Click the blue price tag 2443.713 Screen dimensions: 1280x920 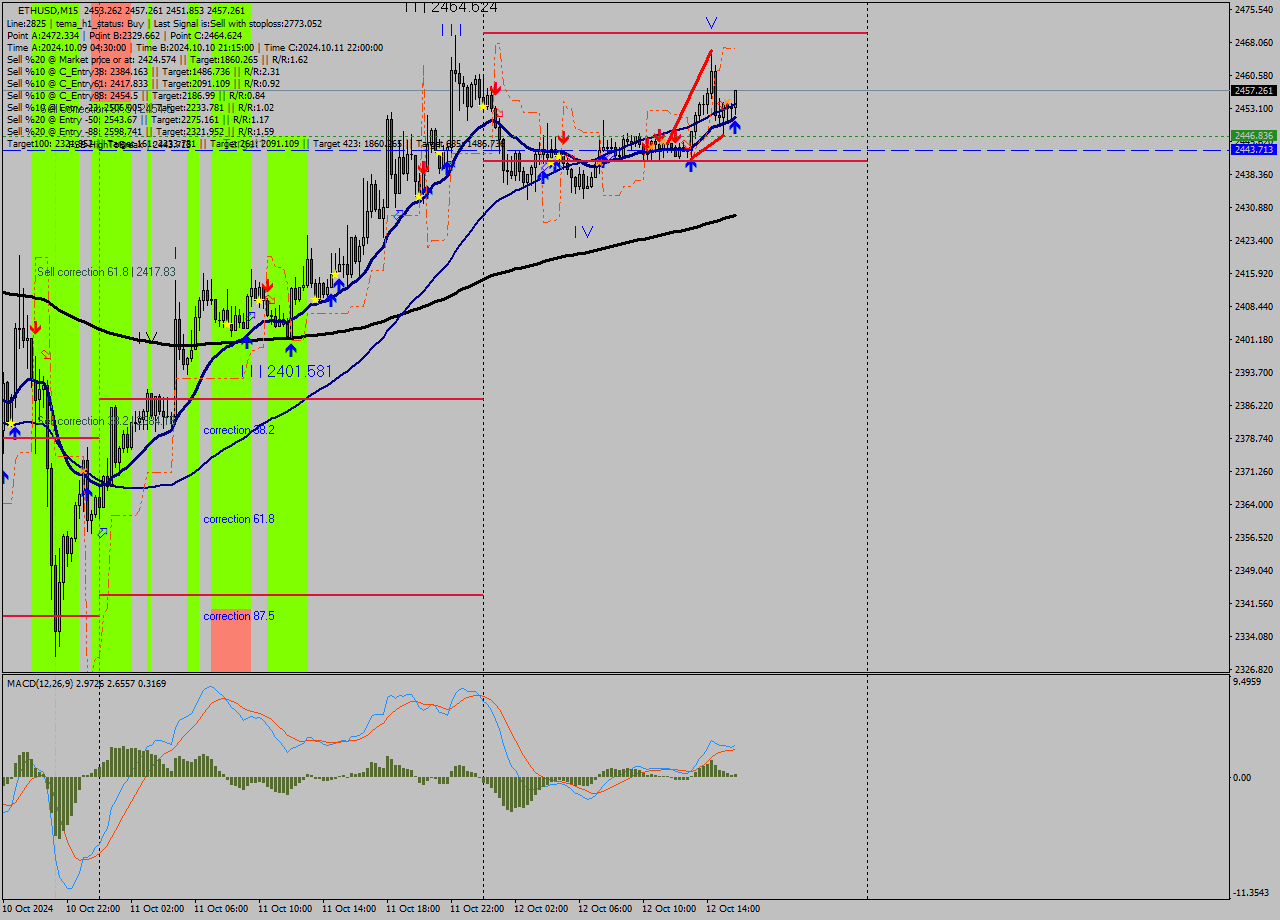[1253, 149]
